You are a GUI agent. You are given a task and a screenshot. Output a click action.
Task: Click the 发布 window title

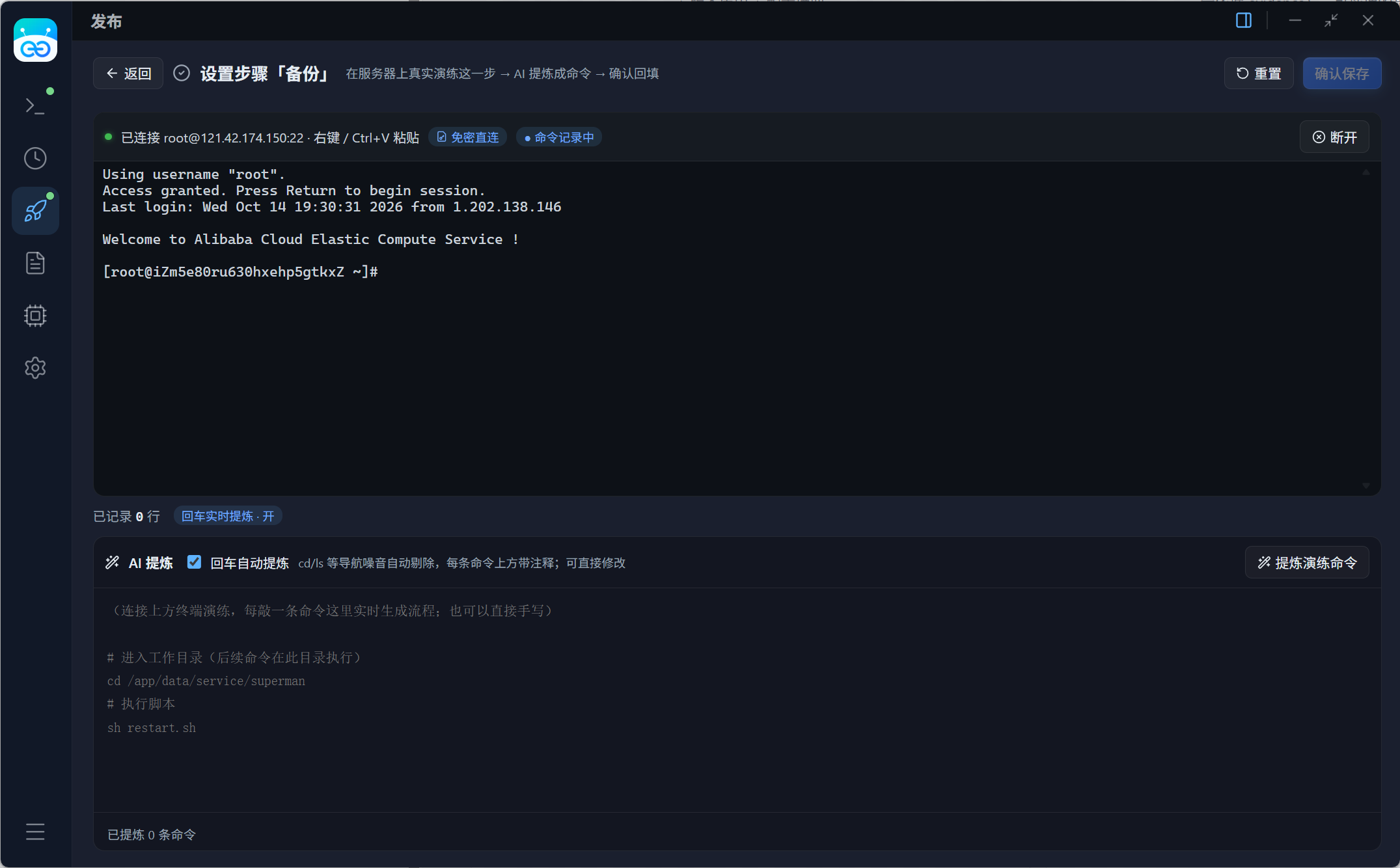[x=106, y=21]
